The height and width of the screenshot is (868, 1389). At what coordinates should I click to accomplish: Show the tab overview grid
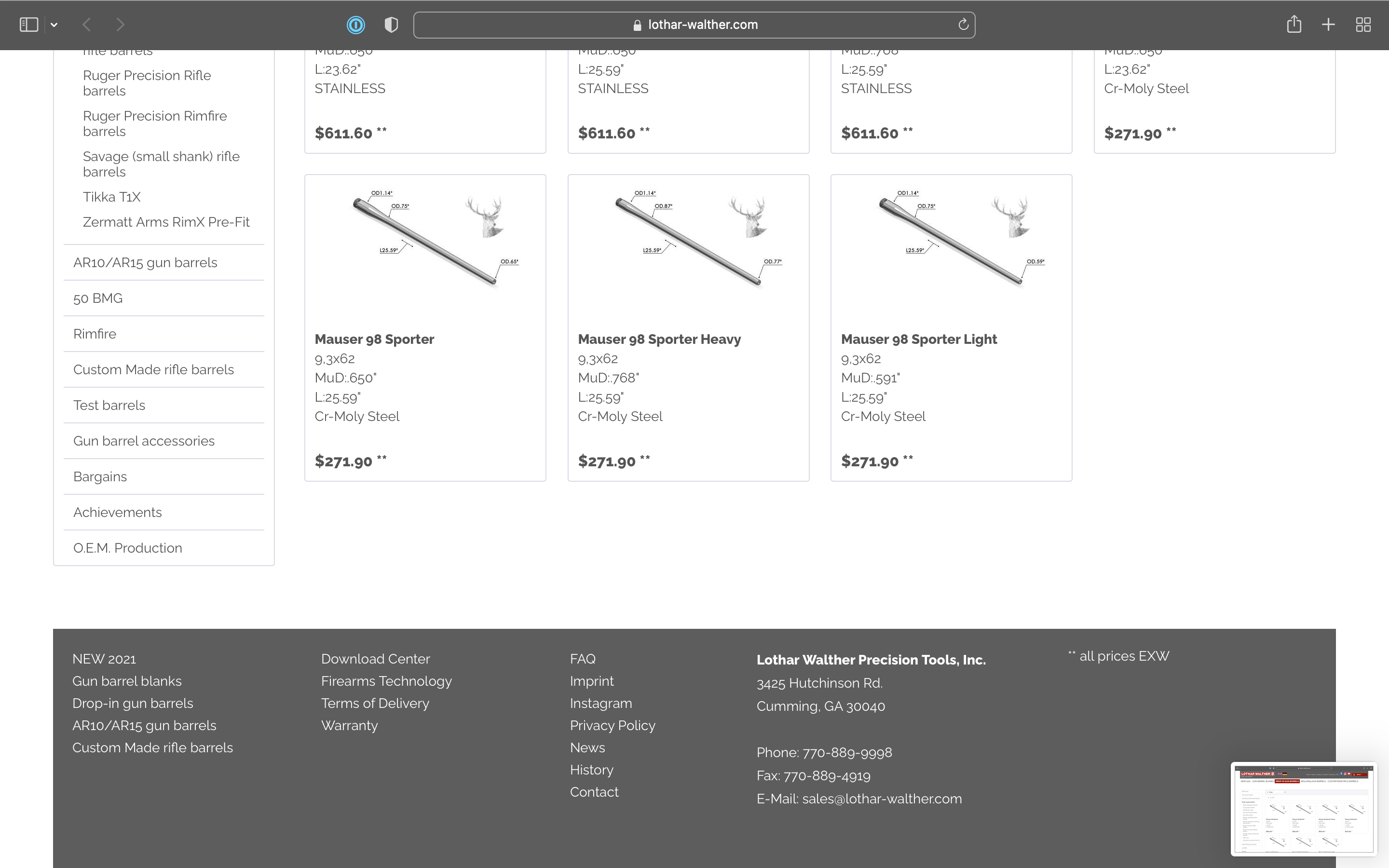1363,25
